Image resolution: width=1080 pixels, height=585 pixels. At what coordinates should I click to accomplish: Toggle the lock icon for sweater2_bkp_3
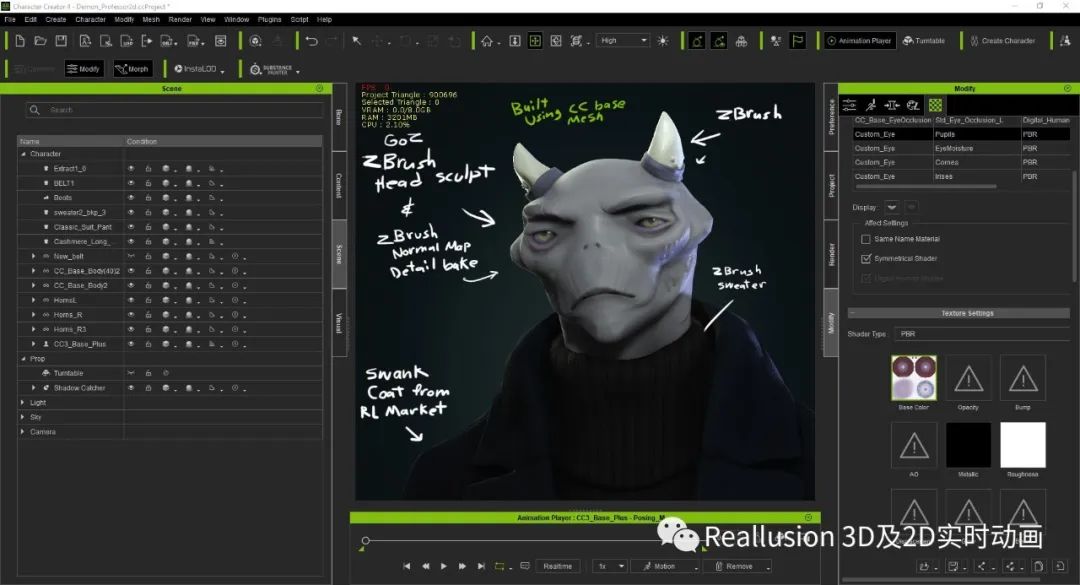point(148,212)
